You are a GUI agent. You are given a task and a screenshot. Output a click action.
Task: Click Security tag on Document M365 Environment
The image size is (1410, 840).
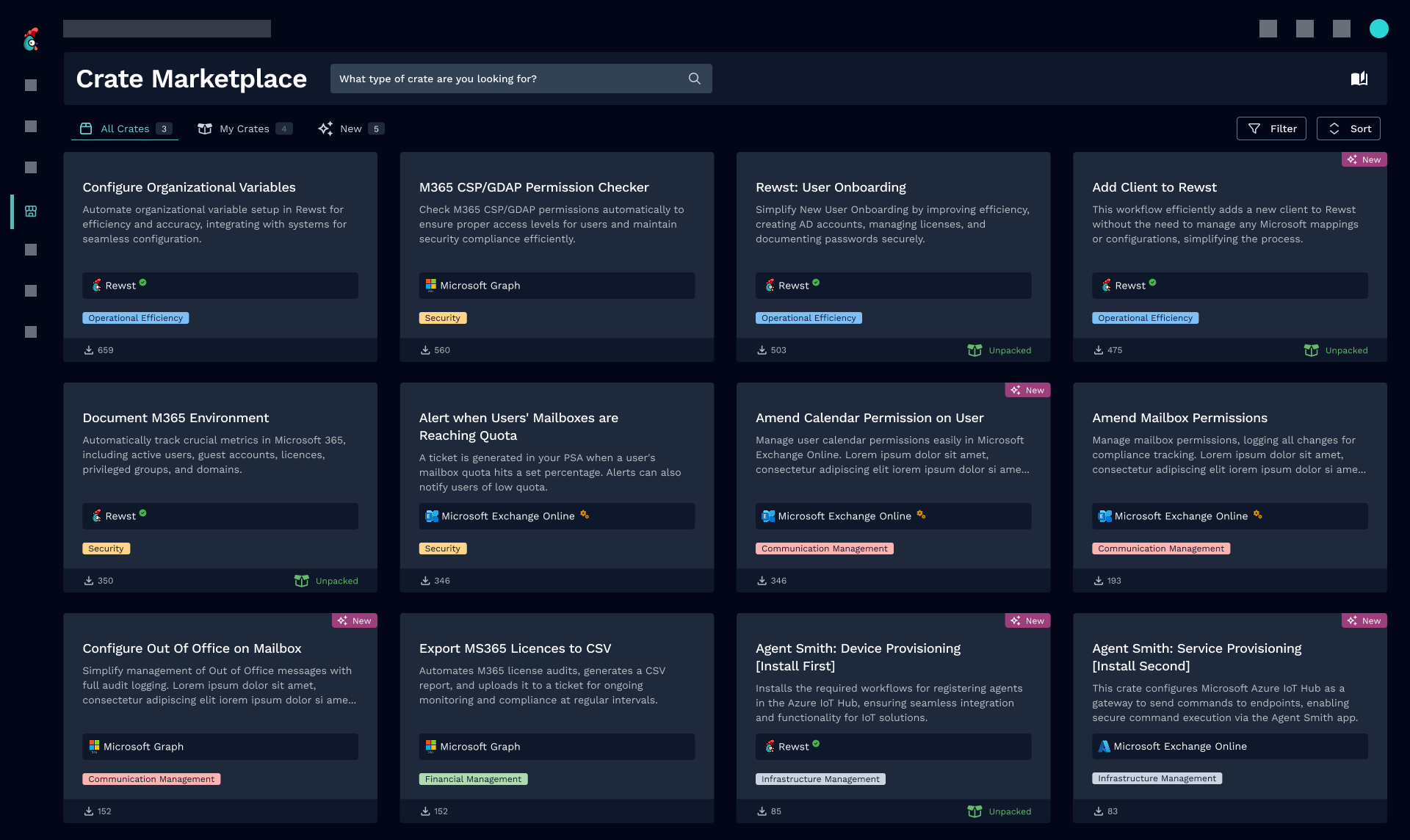[x=106, y=548]
